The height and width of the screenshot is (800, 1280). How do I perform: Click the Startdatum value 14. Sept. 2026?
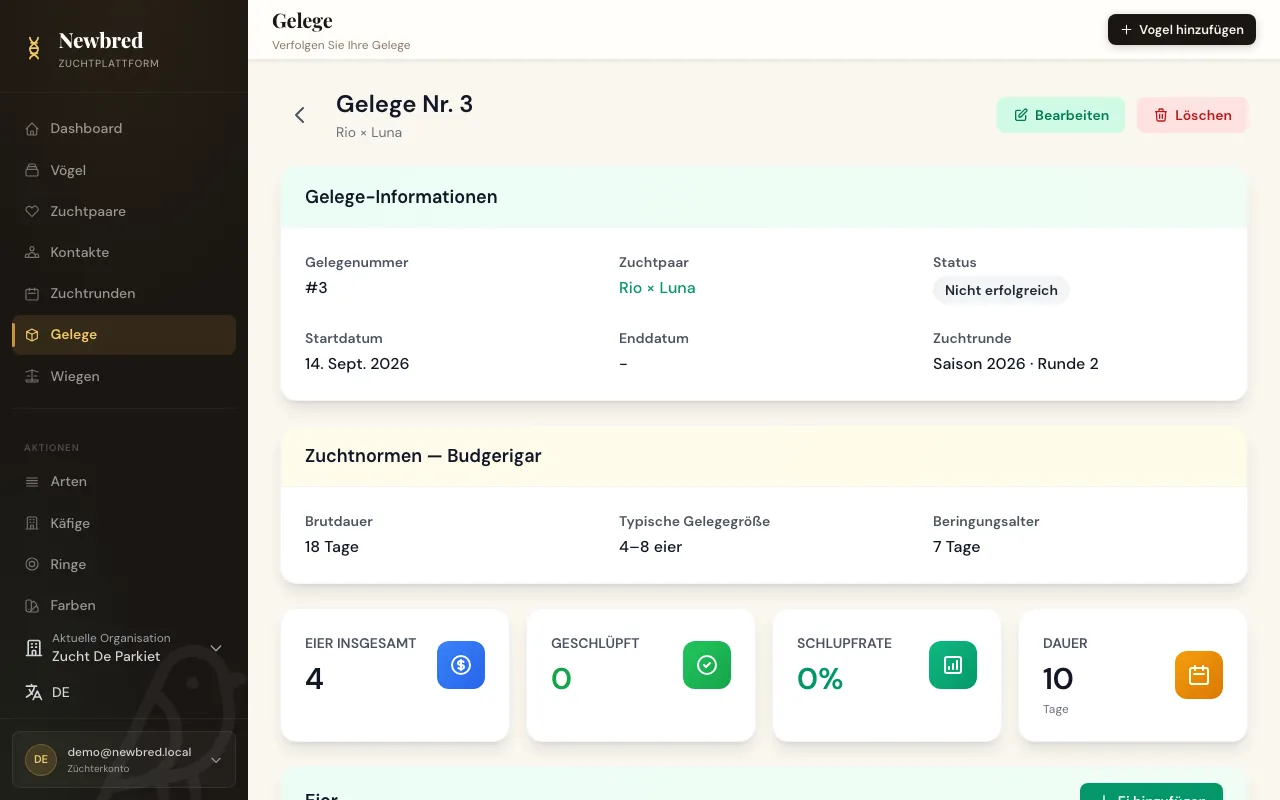[x=357, y=364]
